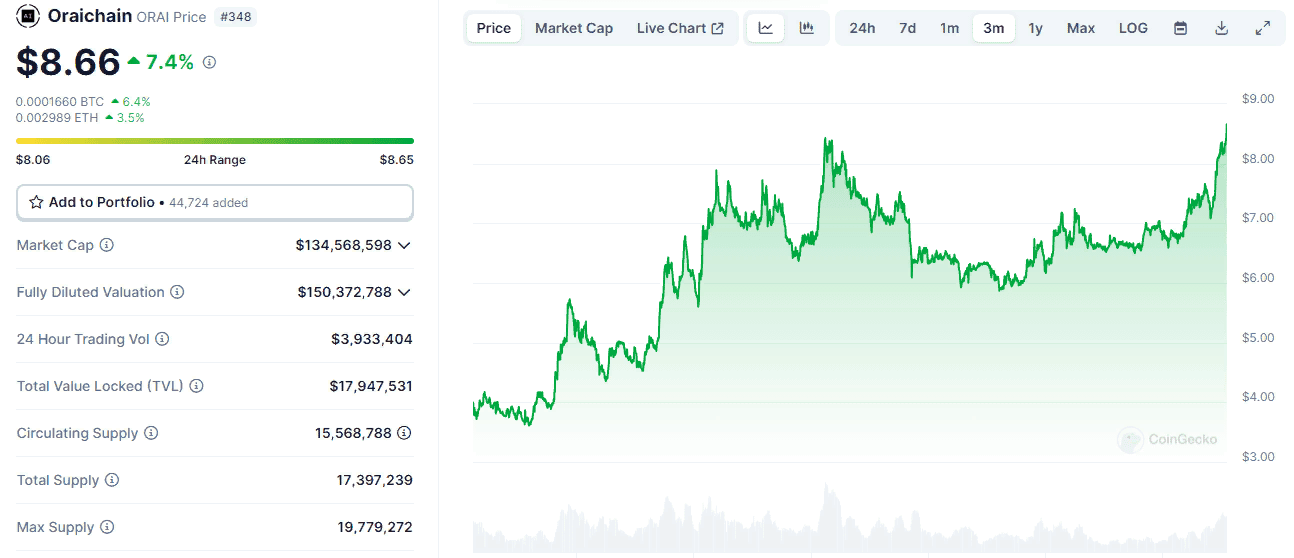Screen dimensions: 1294x558
Task: Switch to candlestick chart icon
Action: (x=806, y=28)
